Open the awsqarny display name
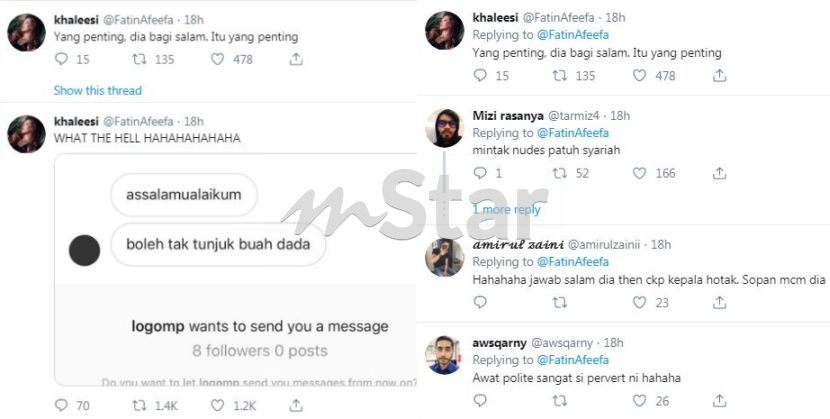The image size is (830, 419). (x=499, y=343)
